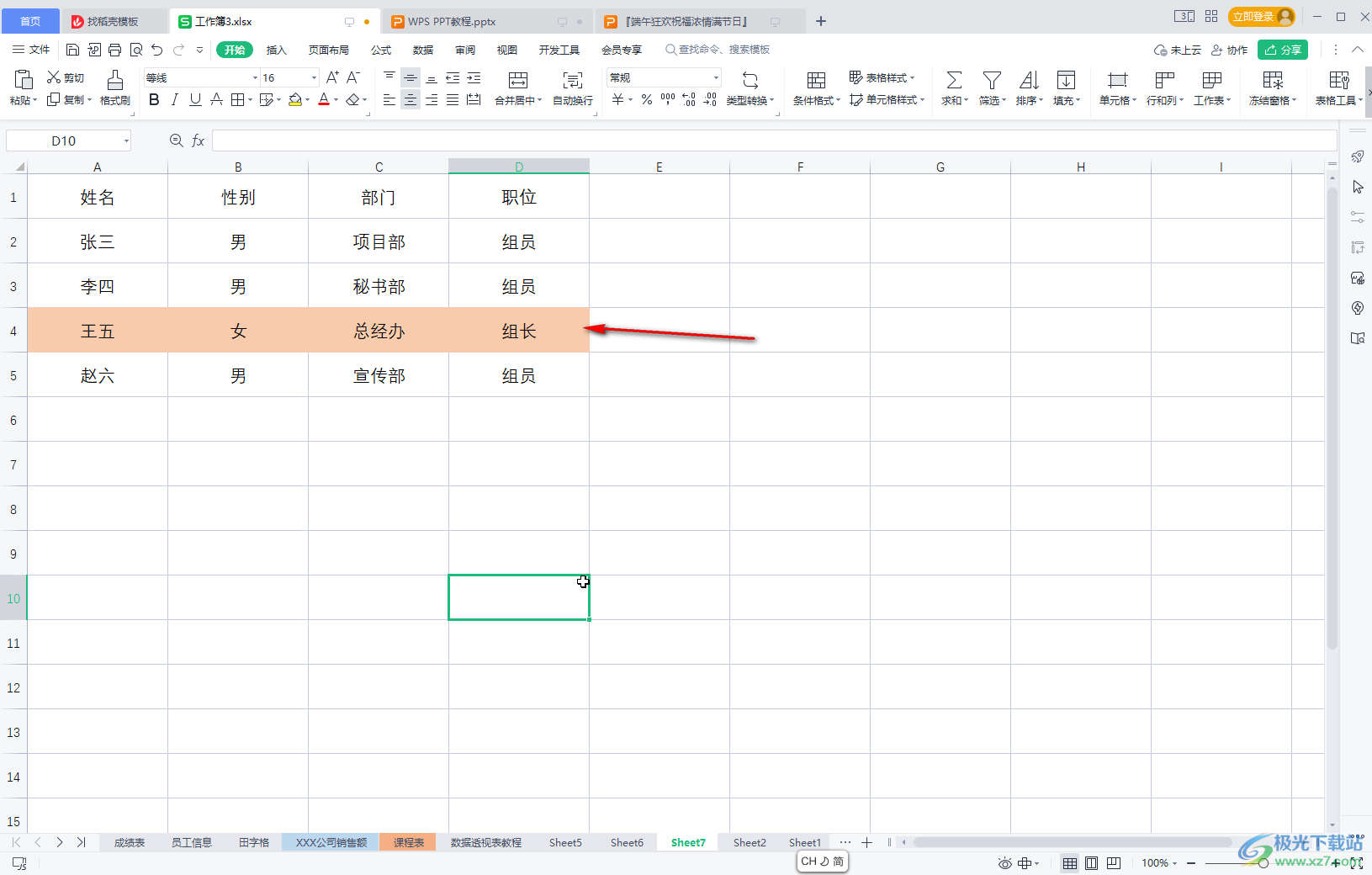The image size is (1372, 875).
Task: Click the 未上云 cloud status button
Action: [1178, 50]
